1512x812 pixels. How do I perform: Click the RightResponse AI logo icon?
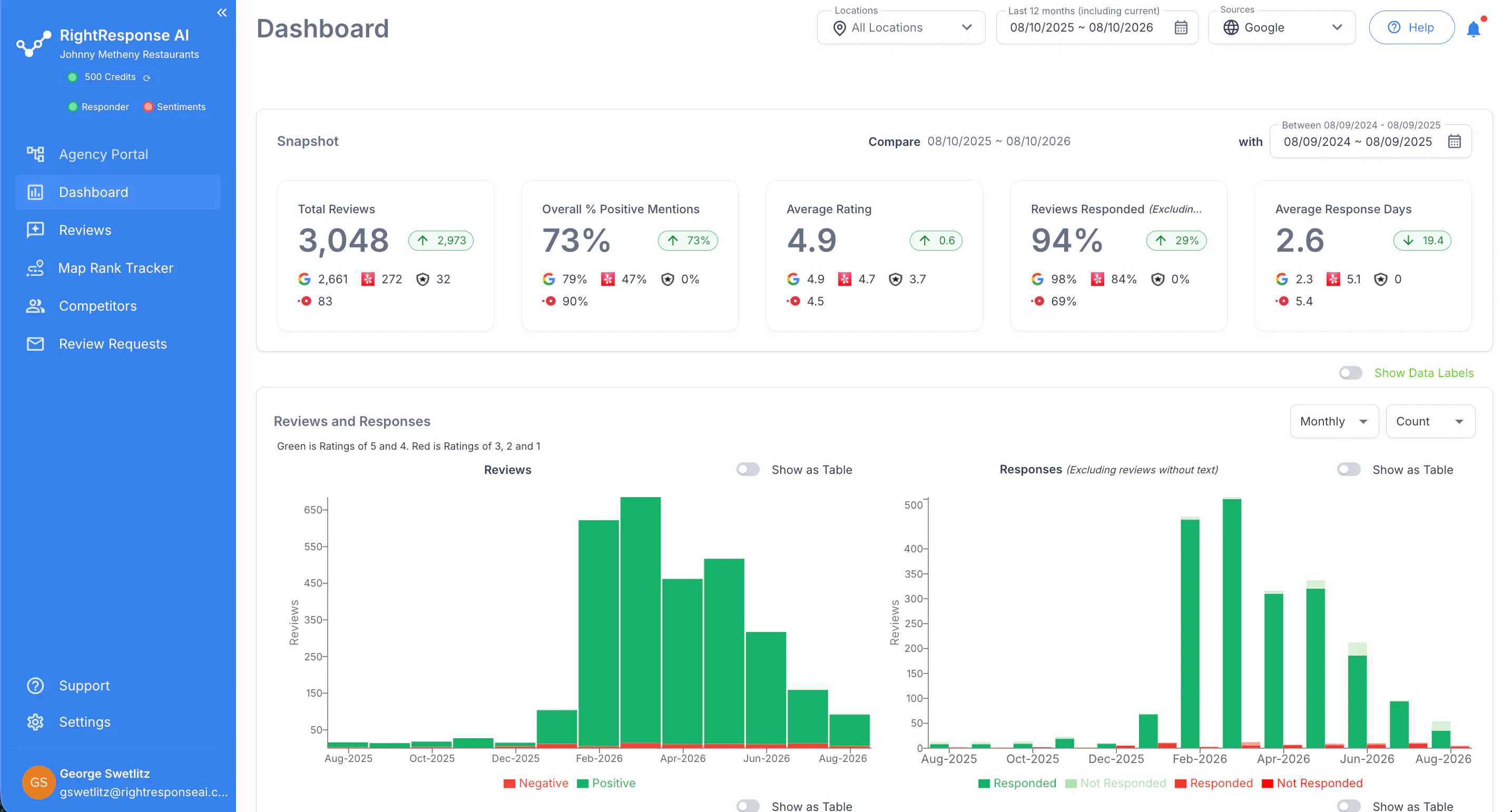(x=34, y=44)
